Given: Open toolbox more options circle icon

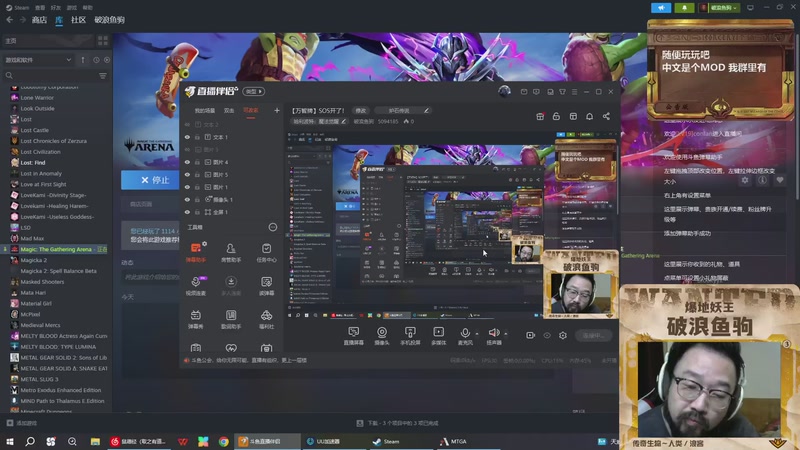Looking at the screenshot, I should (273, 227).
